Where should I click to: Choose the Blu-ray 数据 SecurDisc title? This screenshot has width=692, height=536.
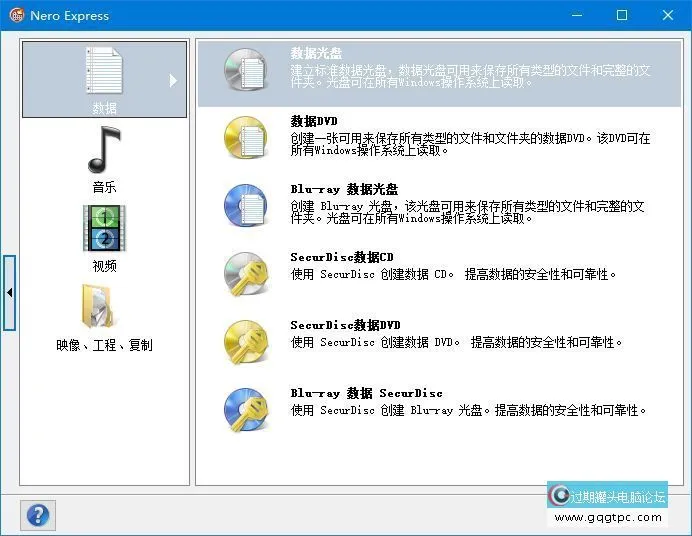point(366,393)
